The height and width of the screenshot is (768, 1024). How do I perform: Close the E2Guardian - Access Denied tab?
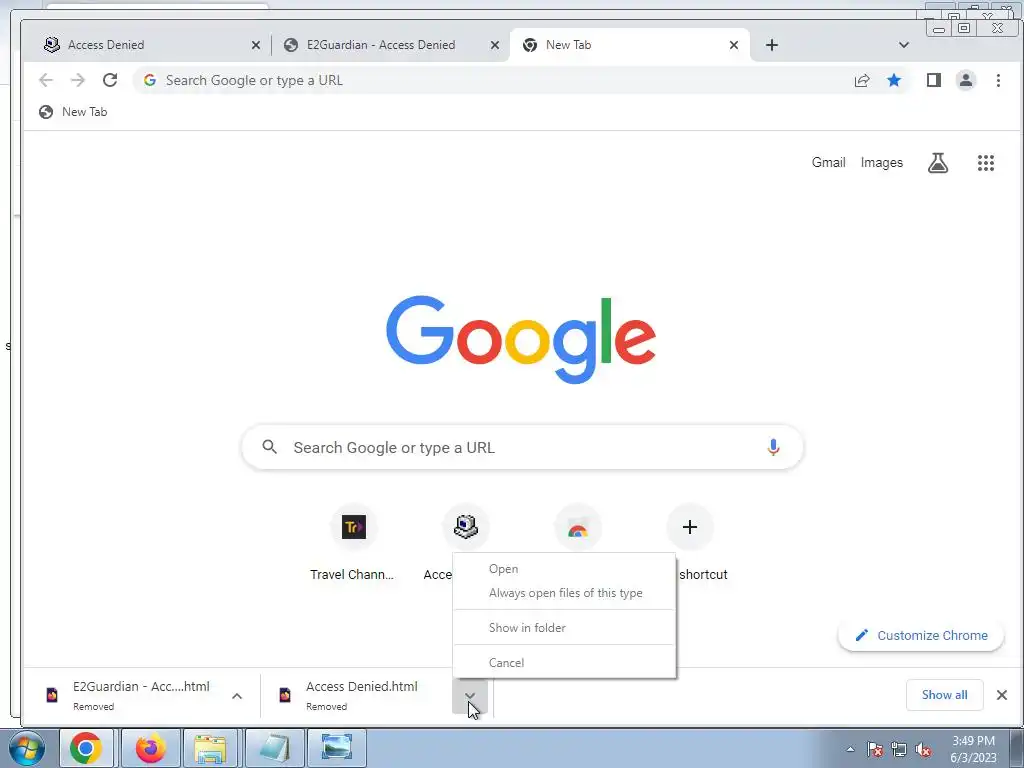(495, 45)
